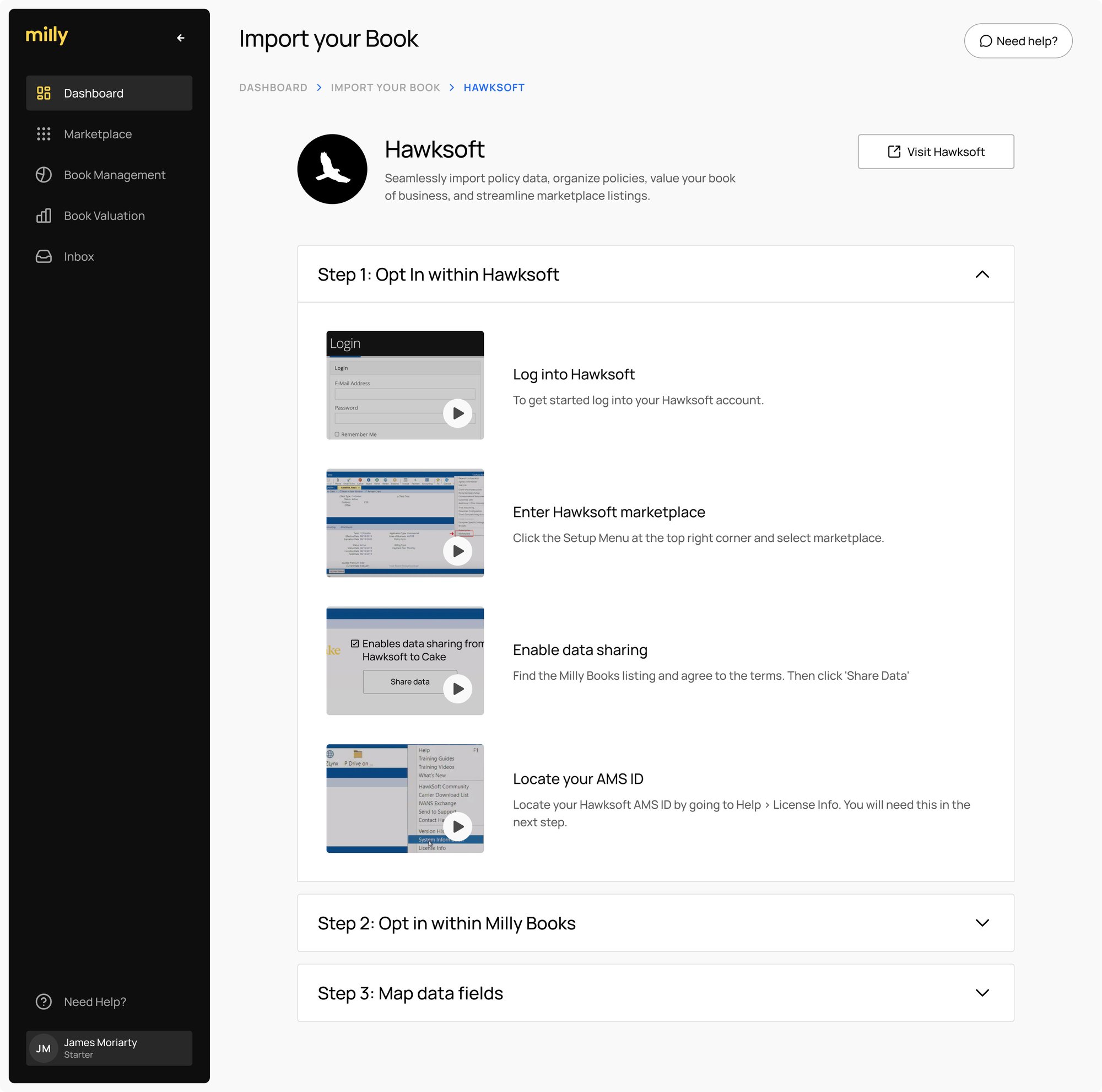Play the Log into Hawksoft video
The image size is (1102, 1092).
457,413
